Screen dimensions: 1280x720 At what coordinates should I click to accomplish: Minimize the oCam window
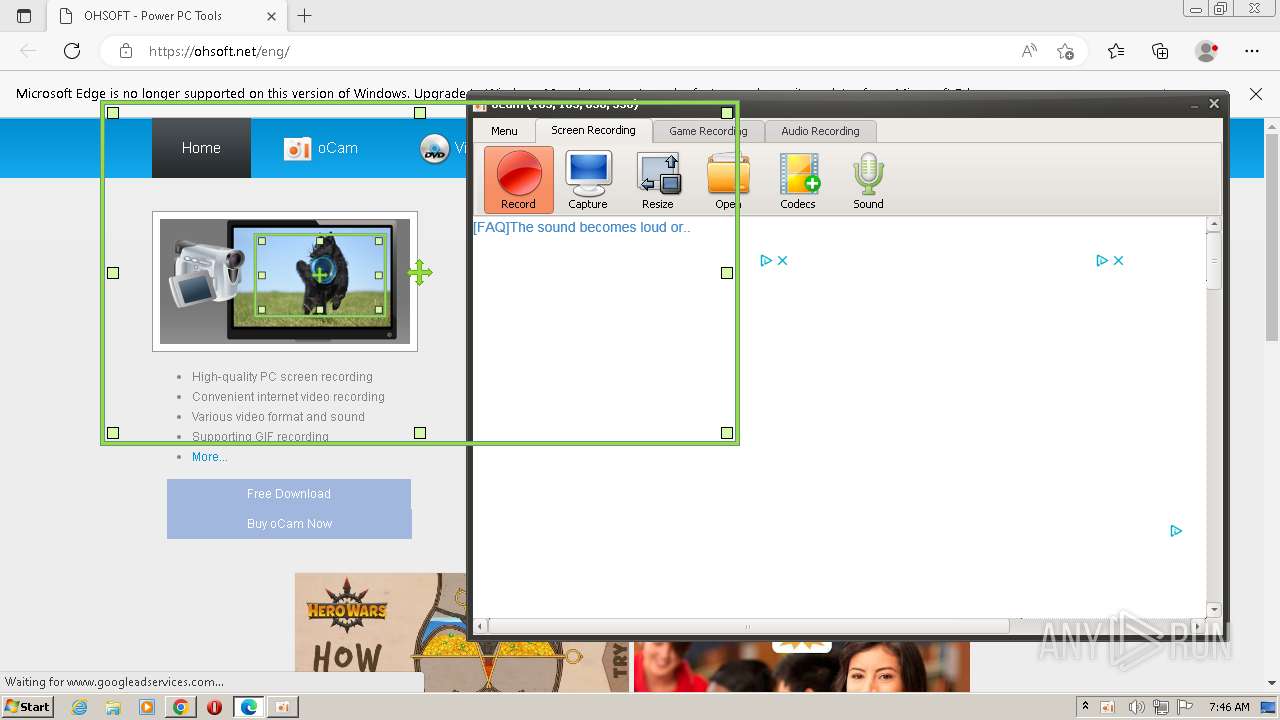[x=1194, y=104]
